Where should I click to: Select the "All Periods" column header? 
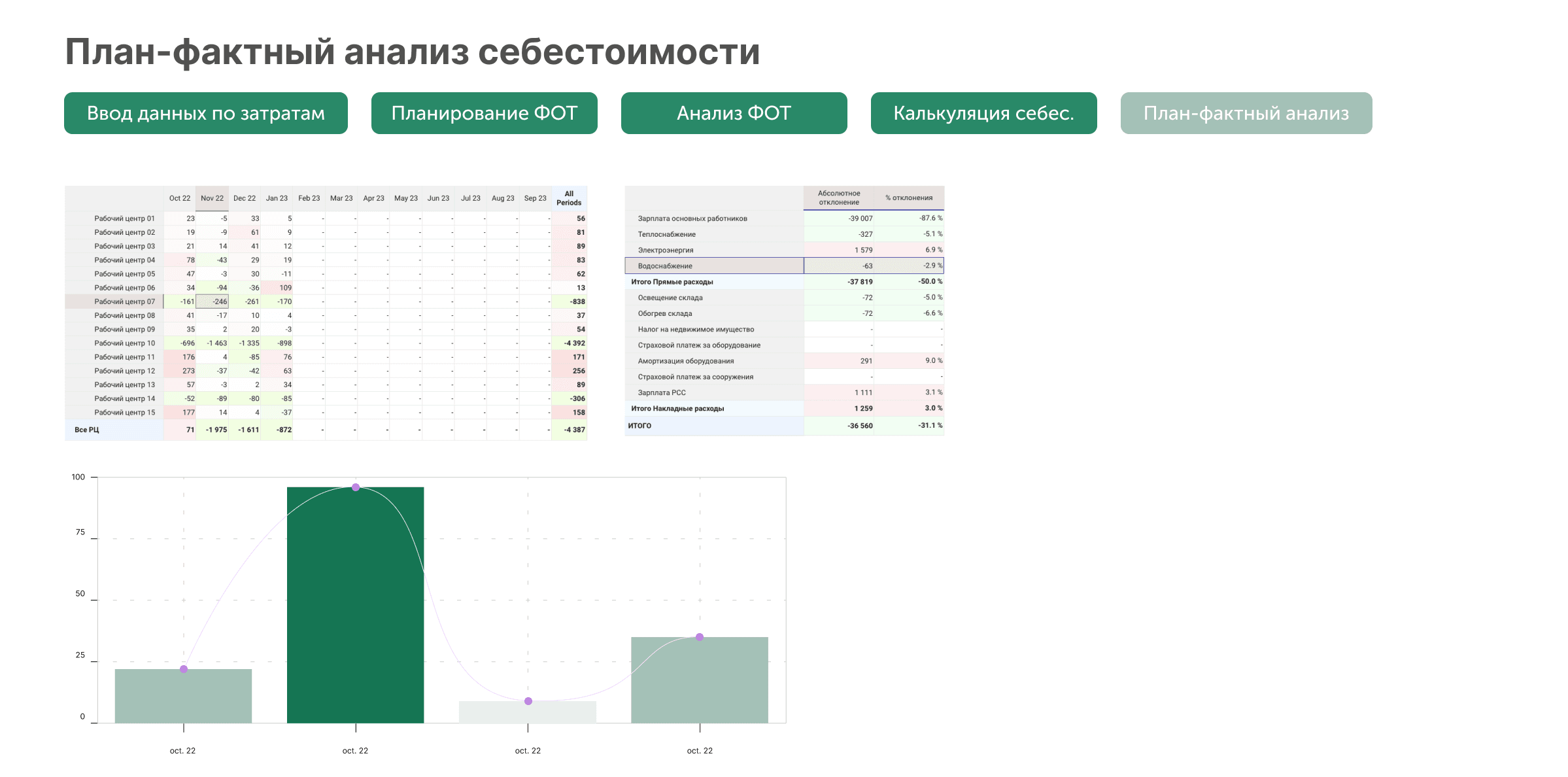[568, 198]
